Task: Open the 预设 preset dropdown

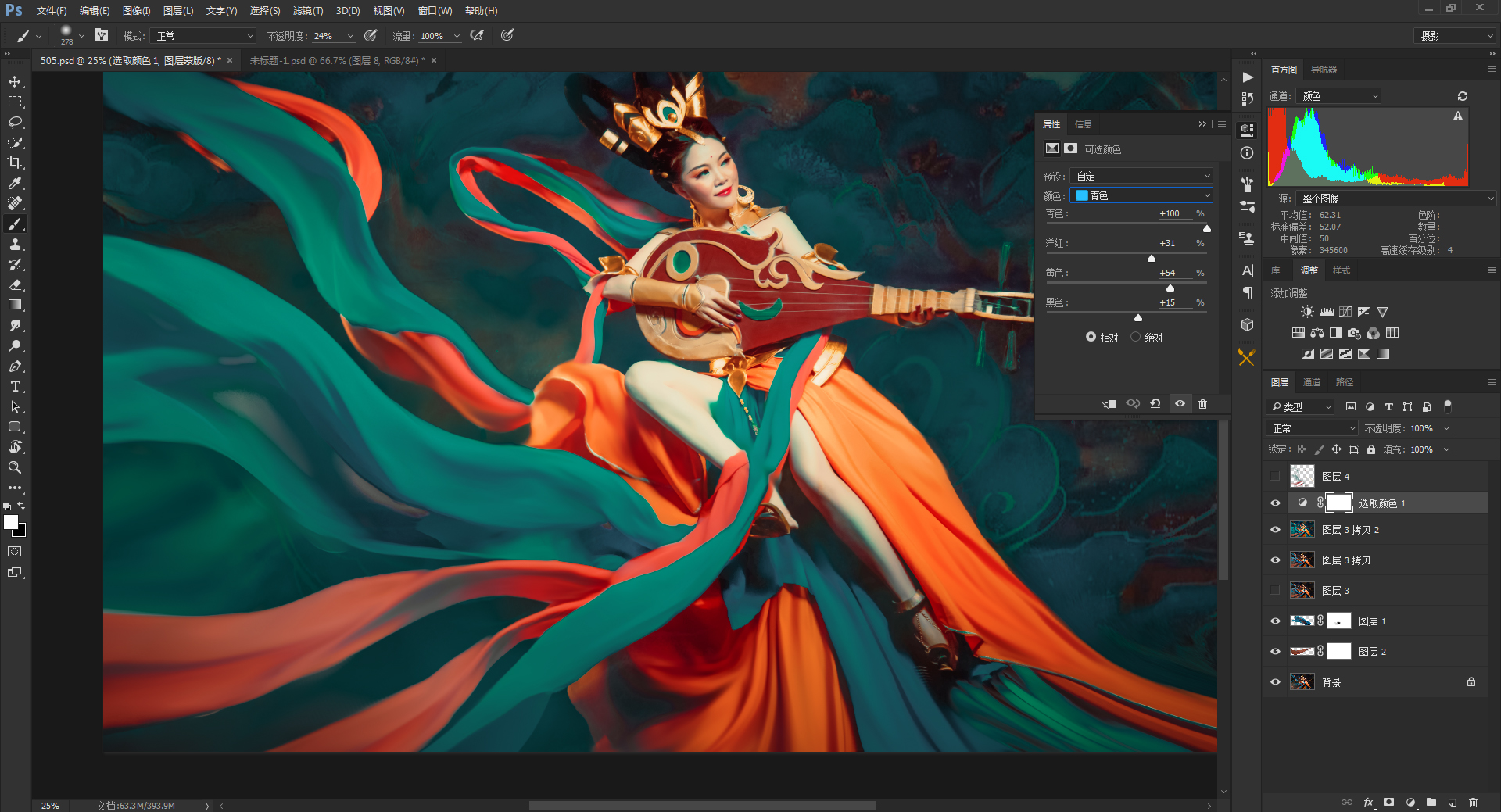Action: click(1141, 176)
